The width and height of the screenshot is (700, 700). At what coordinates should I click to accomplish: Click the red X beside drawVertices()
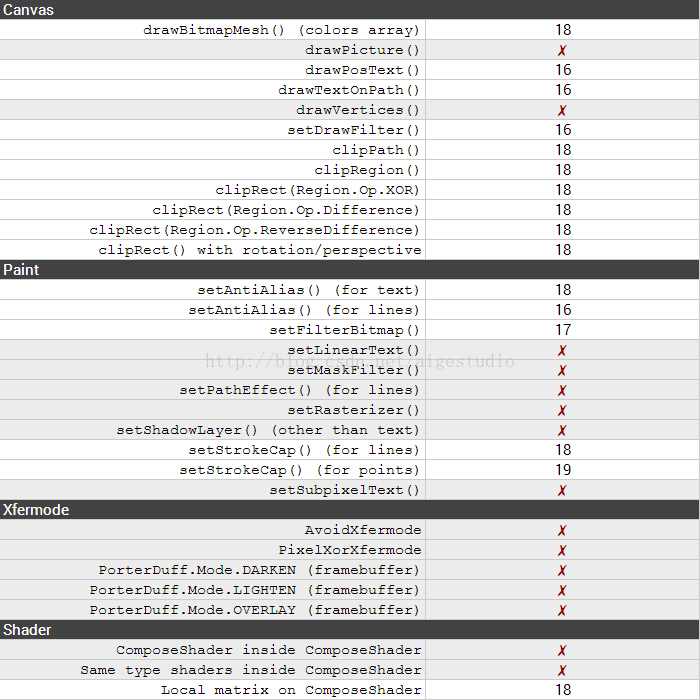coord(562,110)
